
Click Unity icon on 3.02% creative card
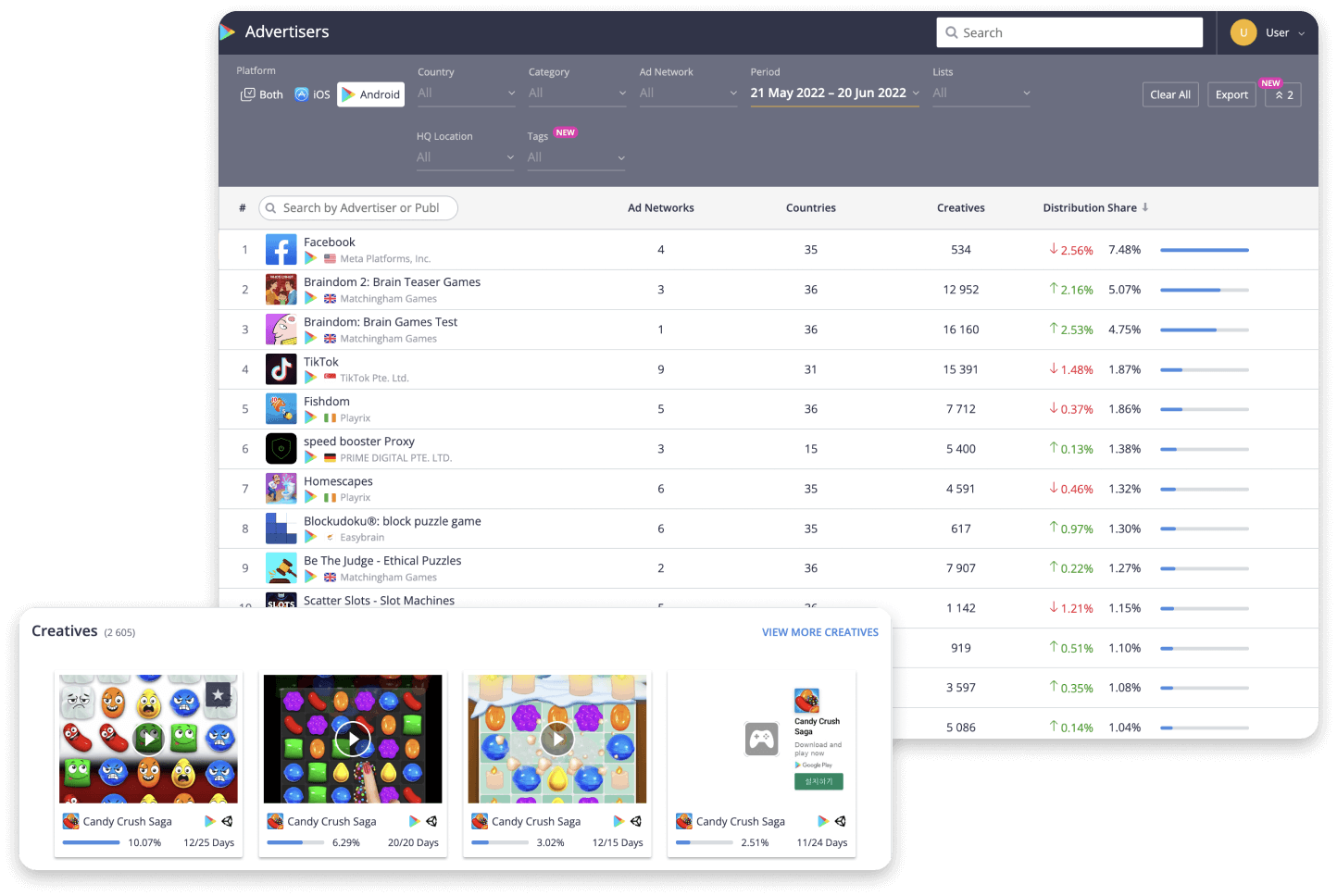click(x=636, y=821)
